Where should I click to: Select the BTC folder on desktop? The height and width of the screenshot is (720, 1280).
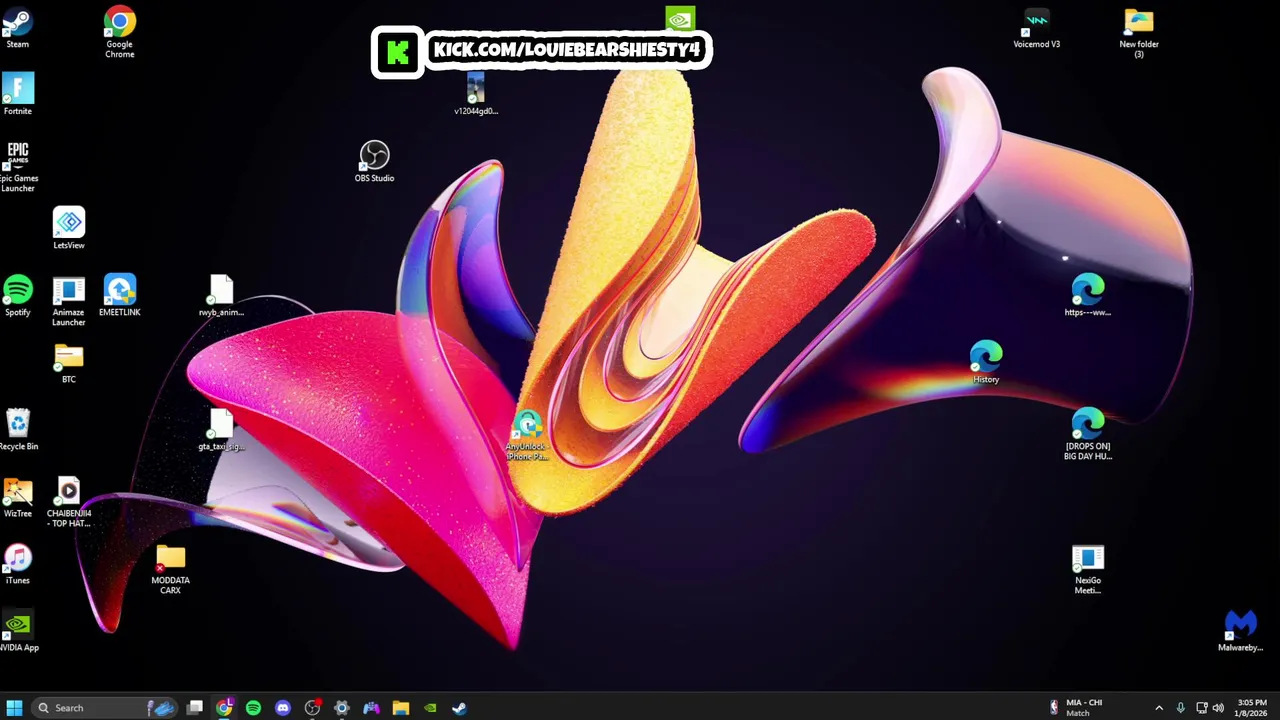point(69,364)
